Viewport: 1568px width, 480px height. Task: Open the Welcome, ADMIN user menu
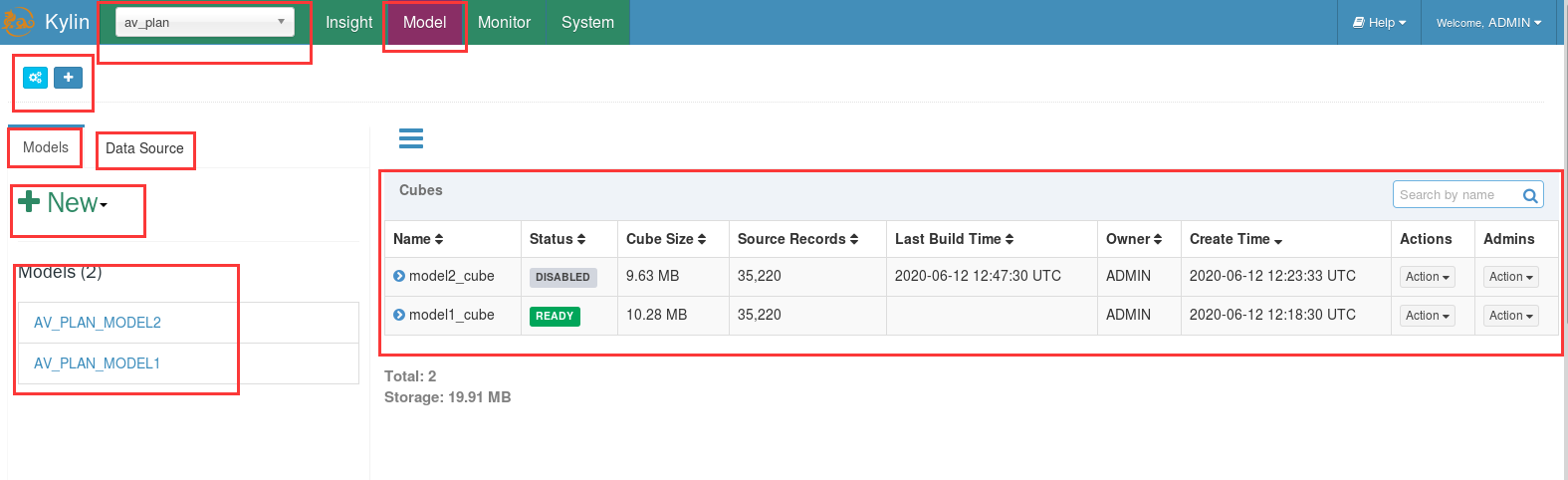tap(1489, 22)
